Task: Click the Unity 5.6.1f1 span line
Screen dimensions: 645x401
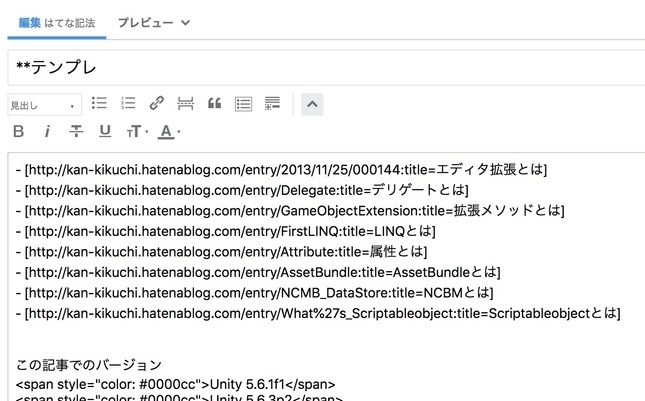Action: click(176, 385)
